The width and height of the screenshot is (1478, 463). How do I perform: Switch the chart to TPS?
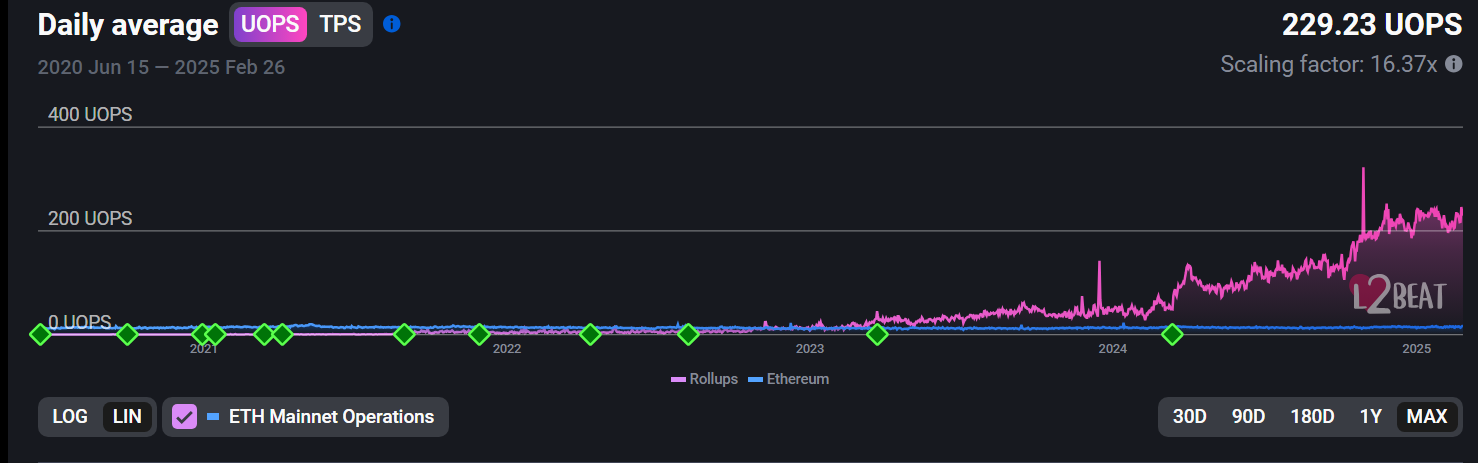(340, 24)
